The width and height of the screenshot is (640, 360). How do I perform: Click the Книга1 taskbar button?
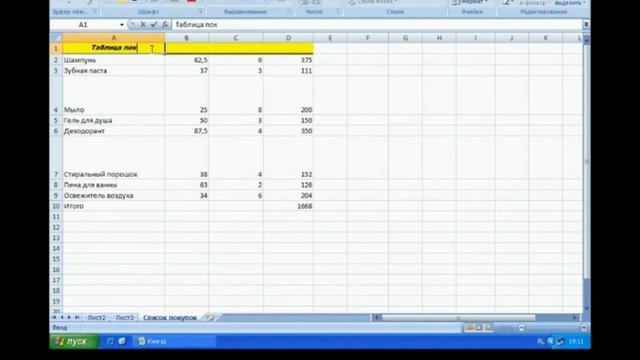pyautogui.click(x=174, y=341)
